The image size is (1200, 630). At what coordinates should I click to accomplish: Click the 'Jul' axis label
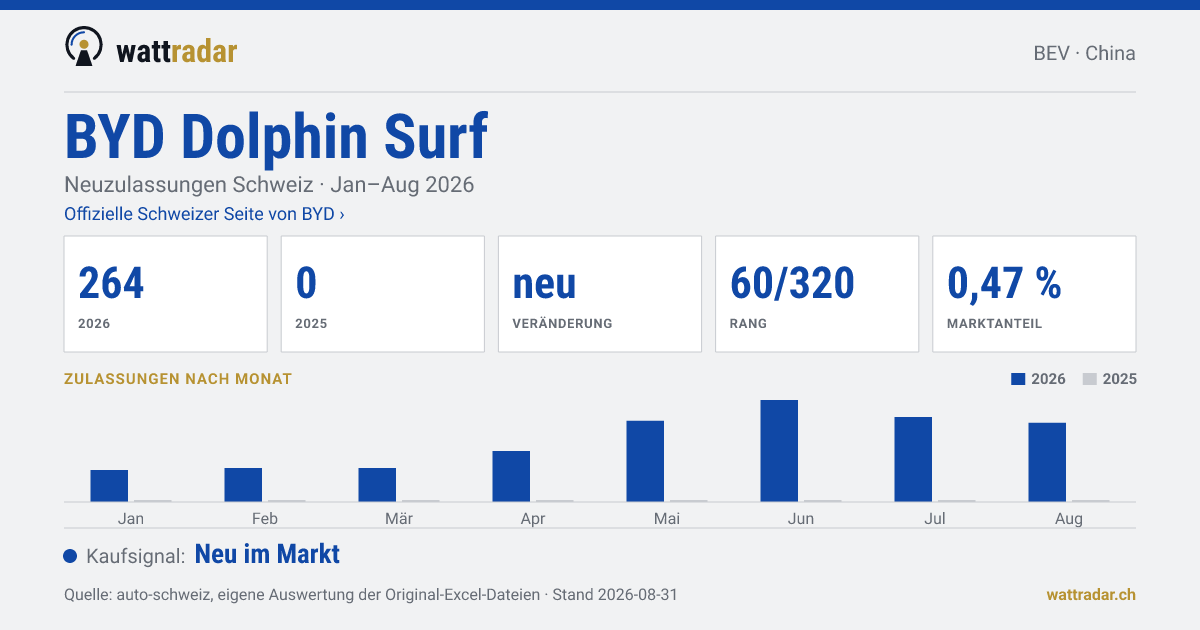pyautogui.click(x=935, y=518)
